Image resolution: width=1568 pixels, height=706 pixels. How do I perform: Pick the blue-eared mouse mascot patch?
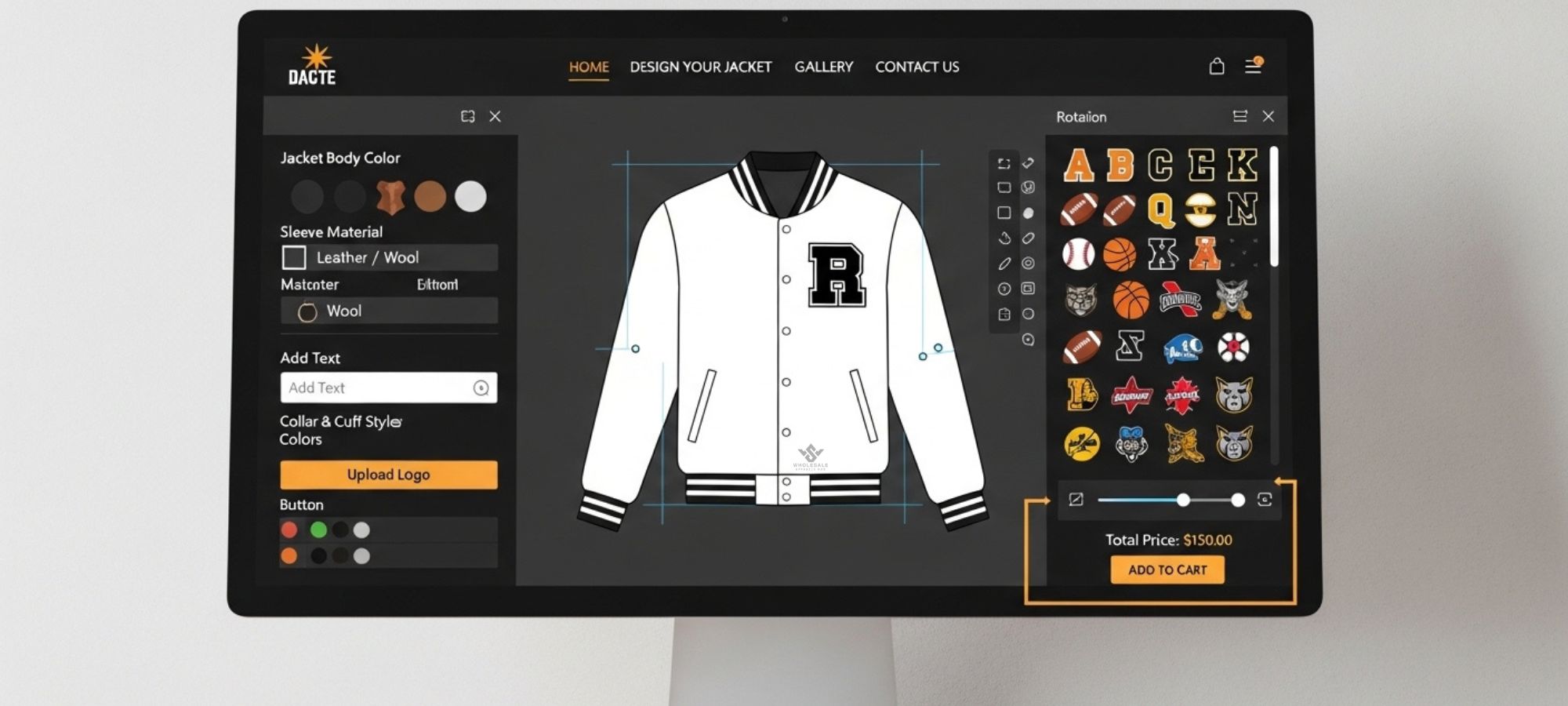[x=1131, y=443]
